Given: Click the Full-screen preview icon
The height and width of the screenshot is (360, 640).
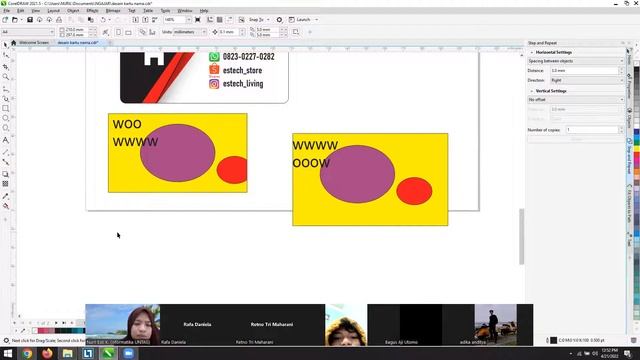Looking at the screenshot, I should 198,20.
